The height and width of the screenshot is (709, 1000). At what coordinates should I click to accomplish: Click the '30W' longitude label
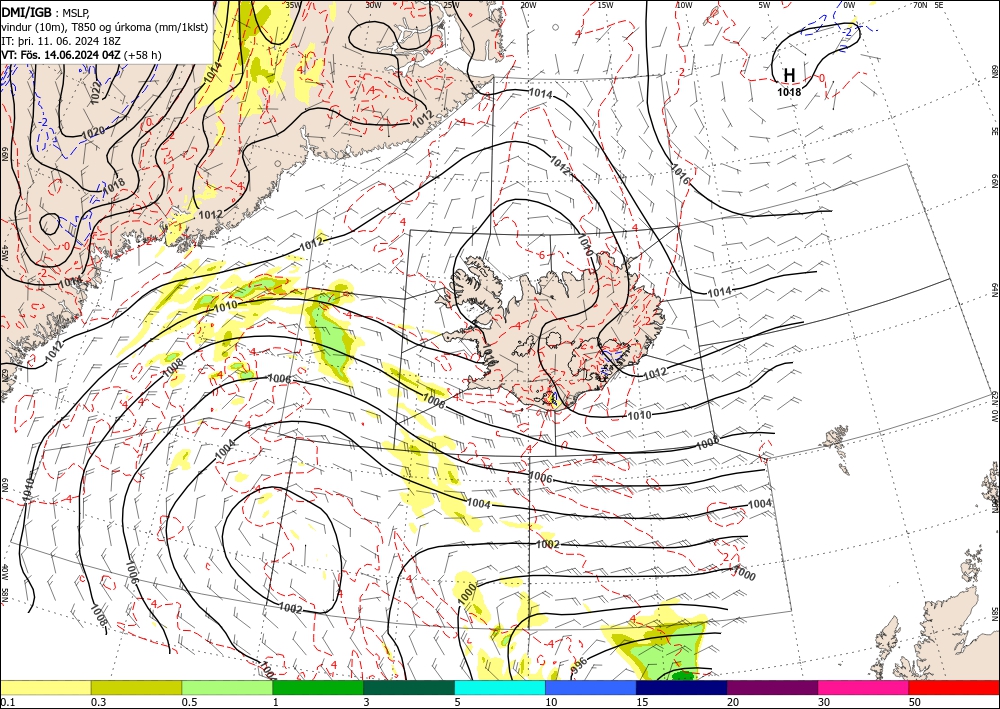click(x=373, y=5)
